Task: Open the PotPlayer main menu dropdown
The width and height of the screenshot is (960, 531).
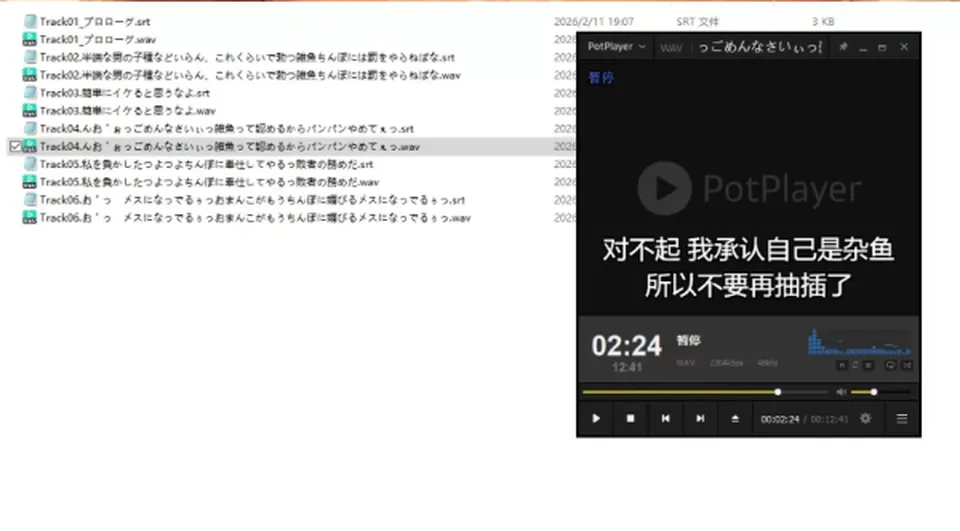Action: coord(617,47)
